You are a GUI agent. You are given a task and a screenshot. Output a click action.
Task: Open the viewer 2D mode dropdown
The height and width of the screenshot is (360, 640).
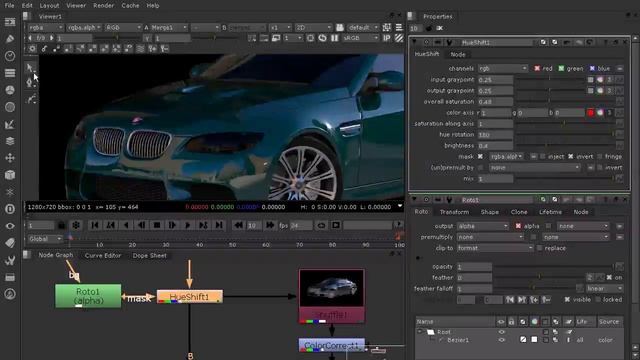[313, 27]
